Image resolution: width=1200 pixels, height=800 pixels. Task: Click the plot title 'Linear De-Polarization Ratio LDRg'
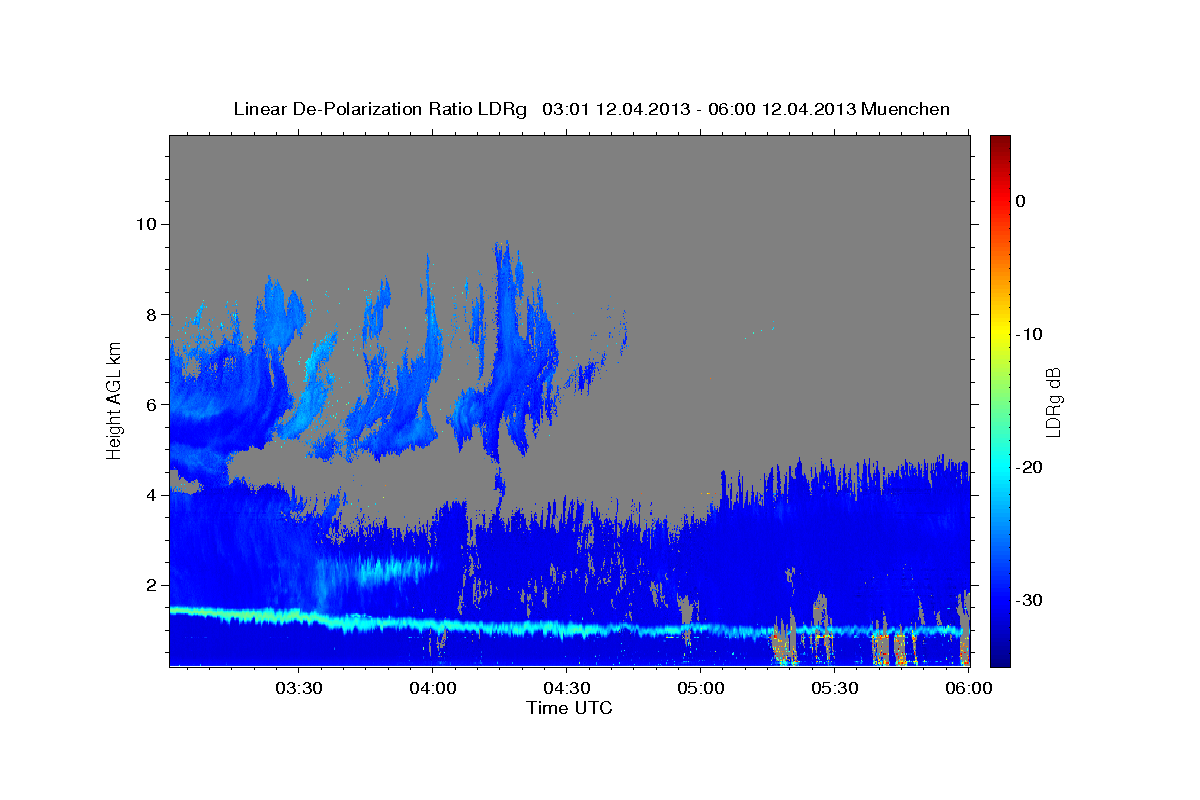pos(379,109)
